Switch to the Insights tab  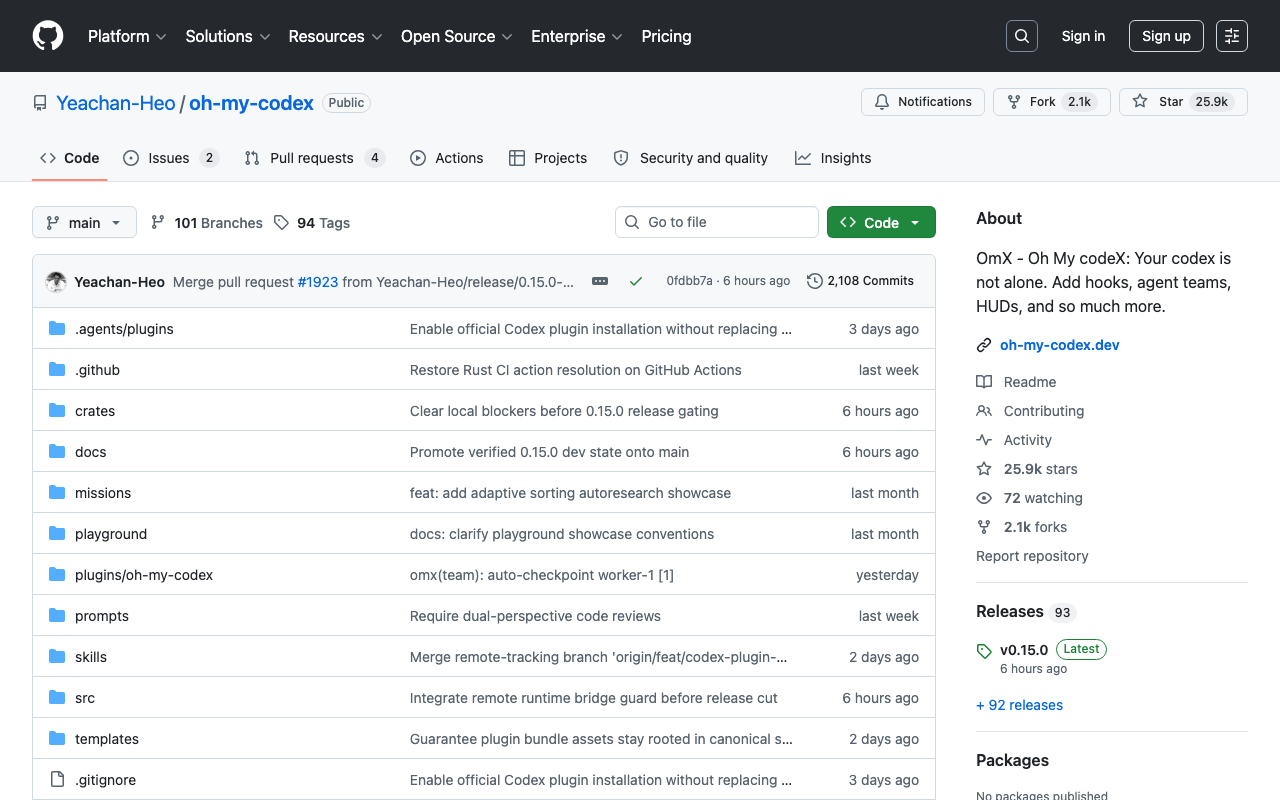coord(833,158)
